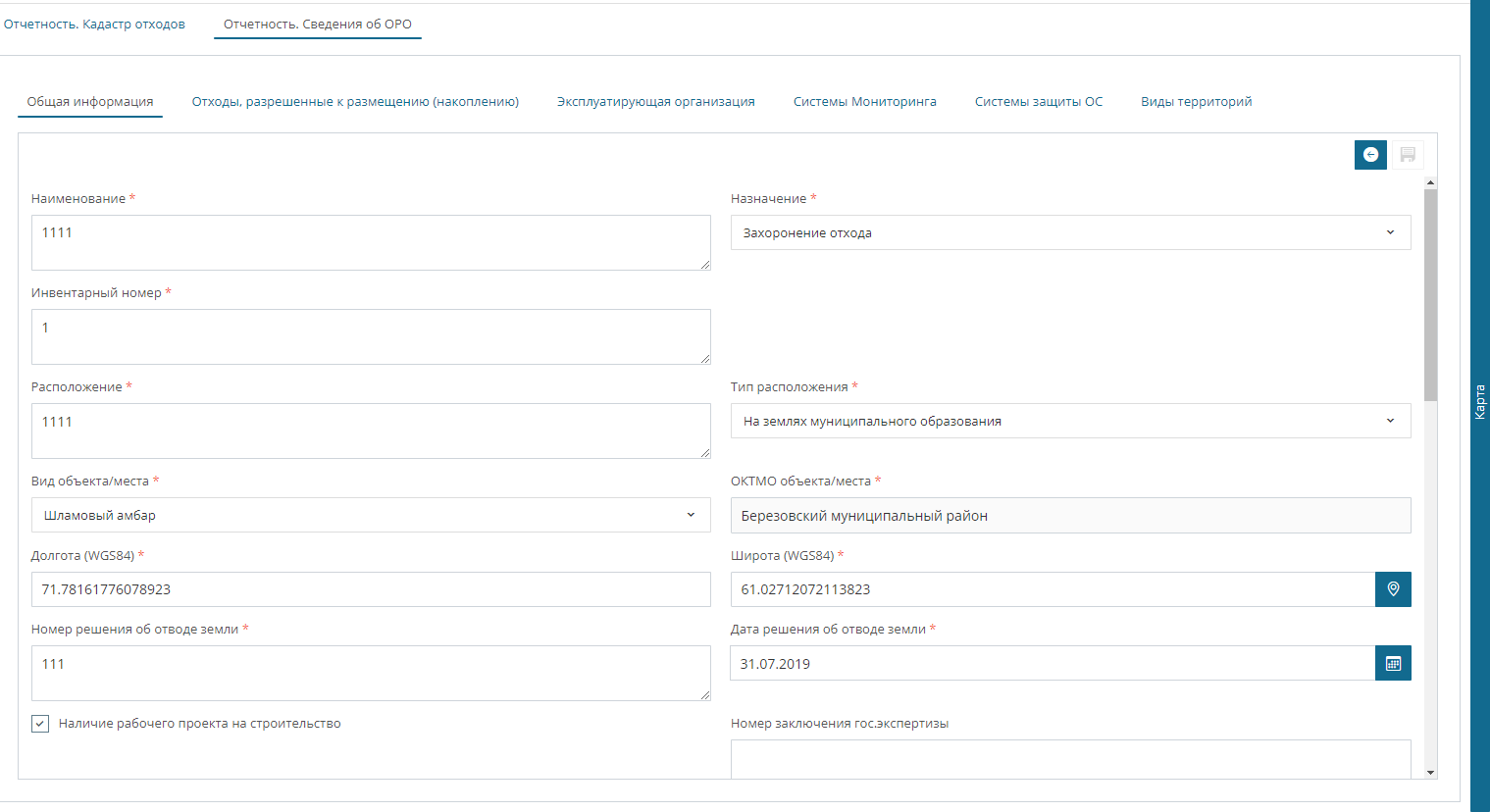
Task: Click scrollbar up arrow
Action: tap(1430, 183)
